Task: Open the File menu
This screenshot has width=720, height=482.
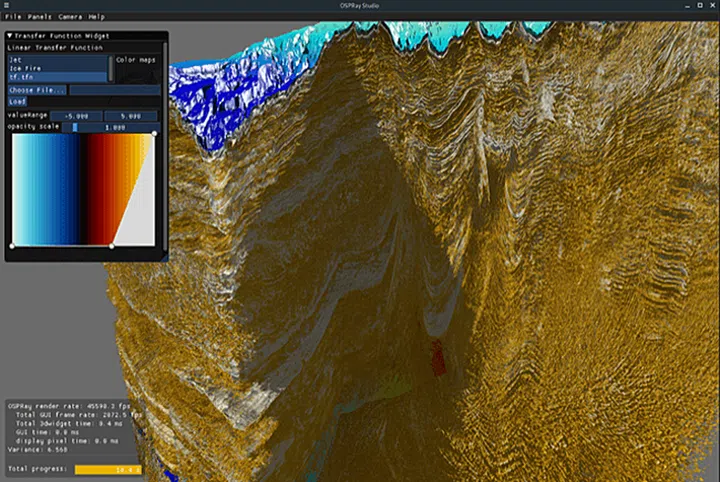Action: 13,17
